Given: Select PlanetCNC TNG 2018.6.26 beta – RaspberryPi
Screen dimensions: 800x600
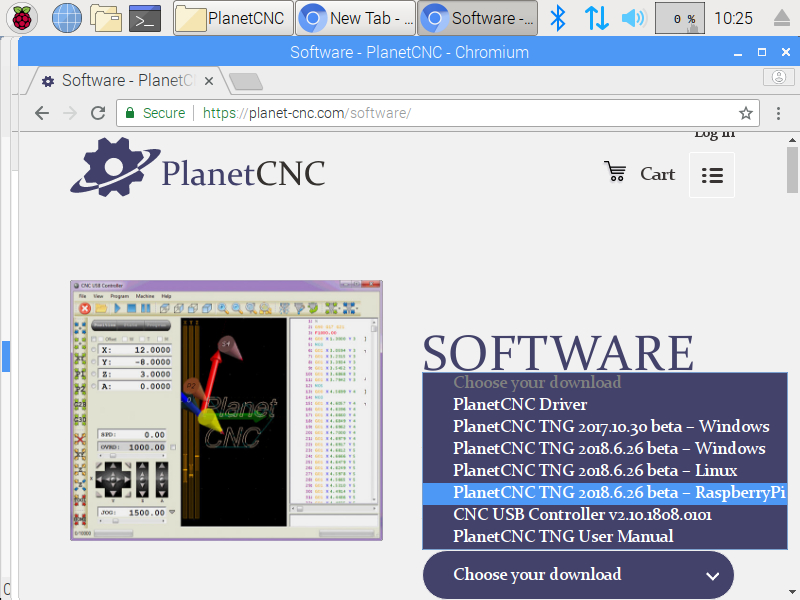Looking at the screenshot, I should coord(618,492).
